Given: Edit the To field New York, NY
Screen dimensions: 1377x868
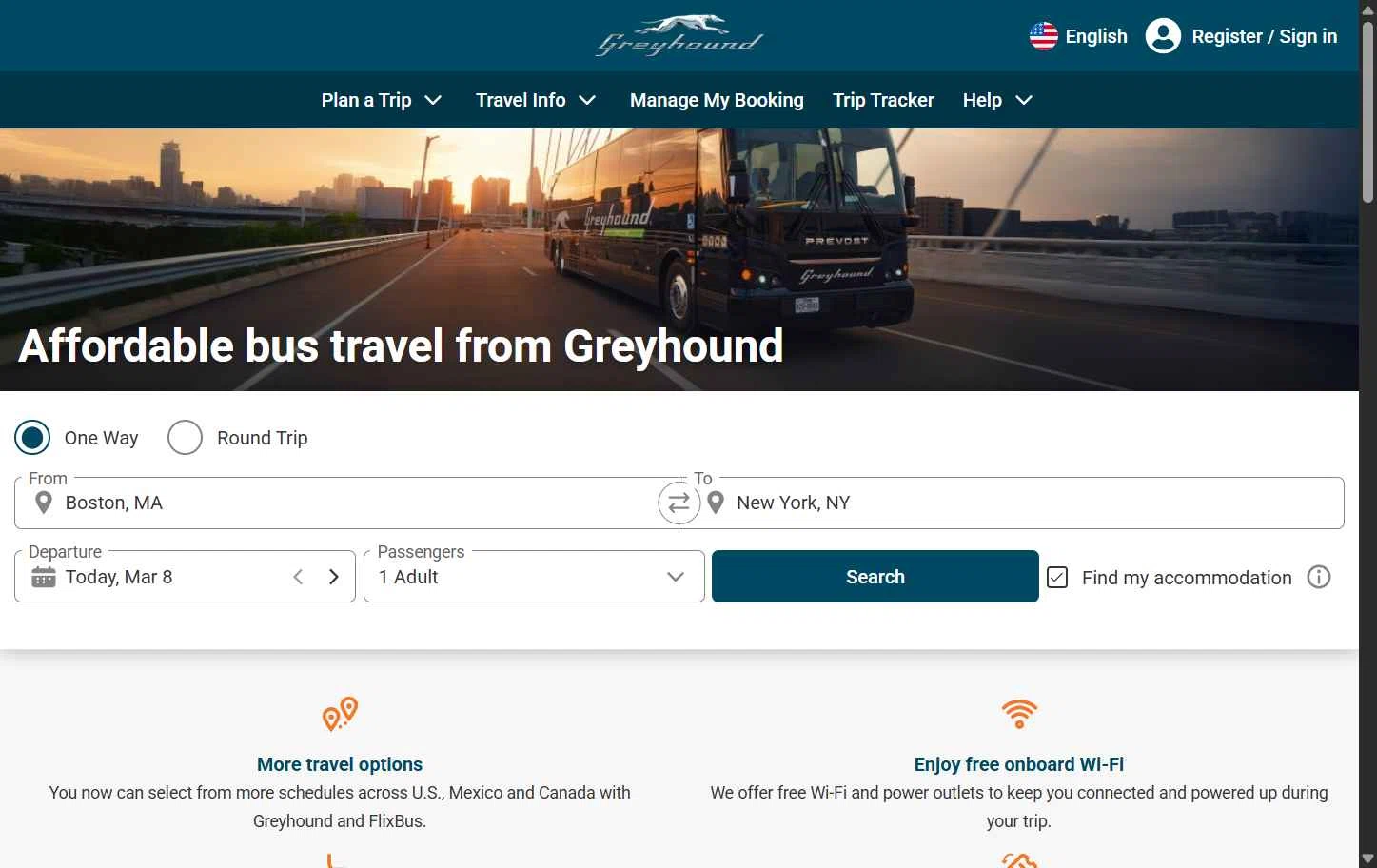Looking at the screenshot, I should pyautogui.click(x=1012, y=503).
